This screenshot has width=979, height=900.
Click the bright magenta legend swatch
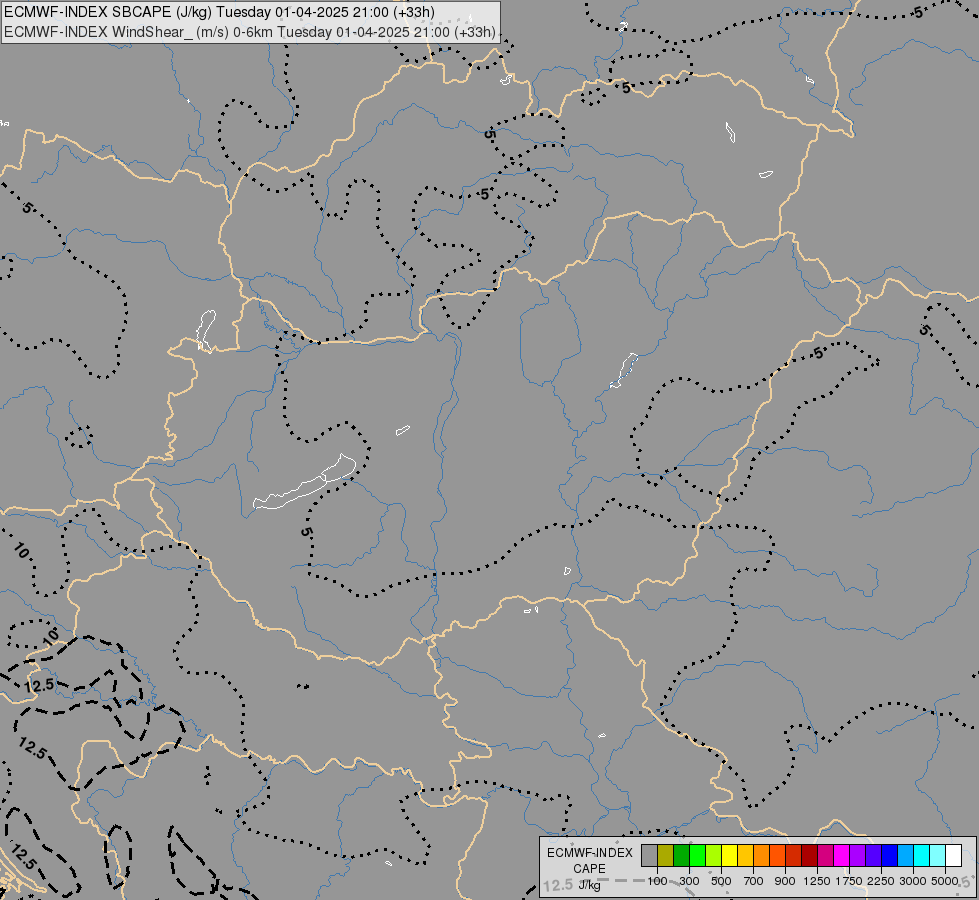(842, 855)
